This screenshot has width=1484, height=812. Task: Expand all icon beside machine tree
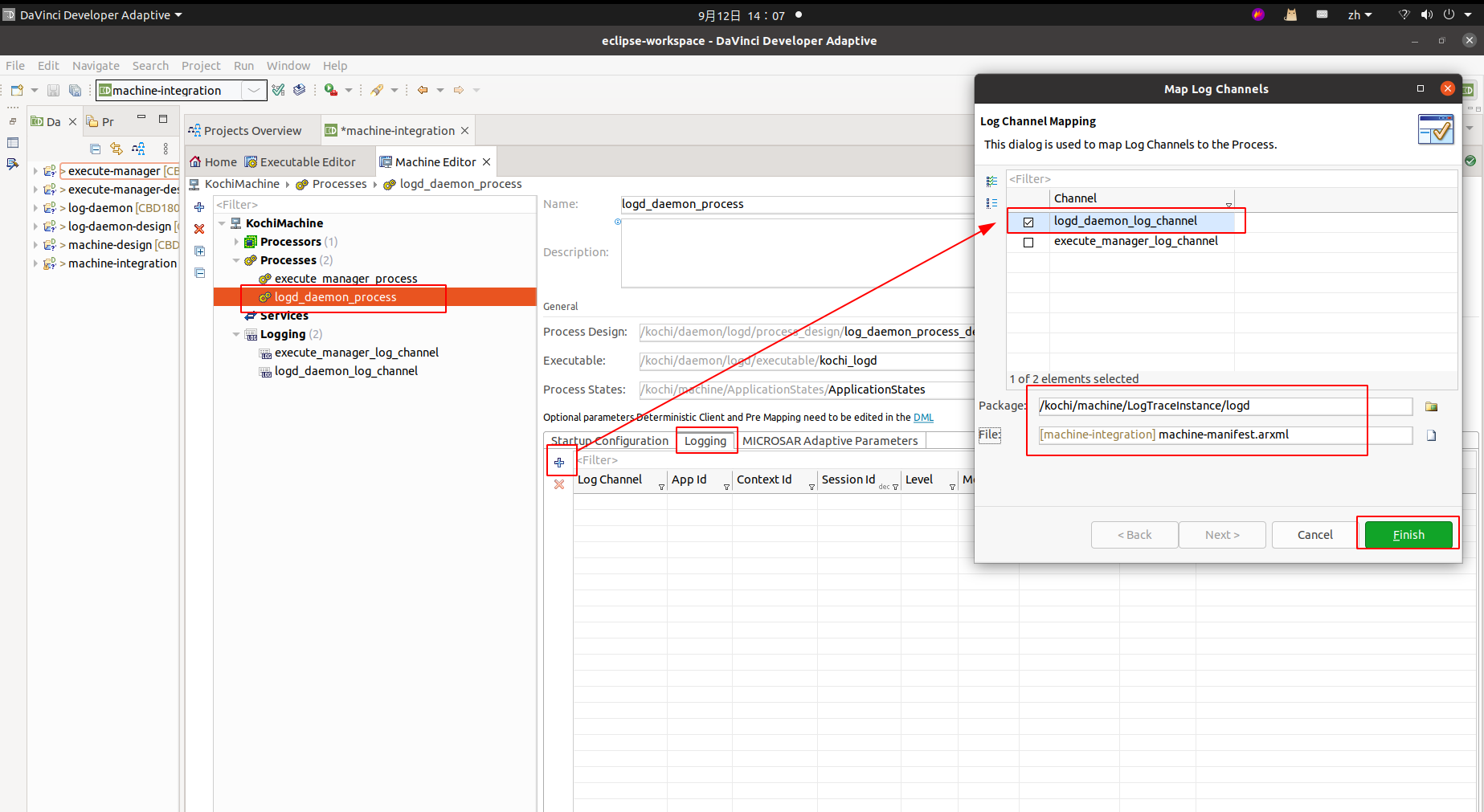199,251
